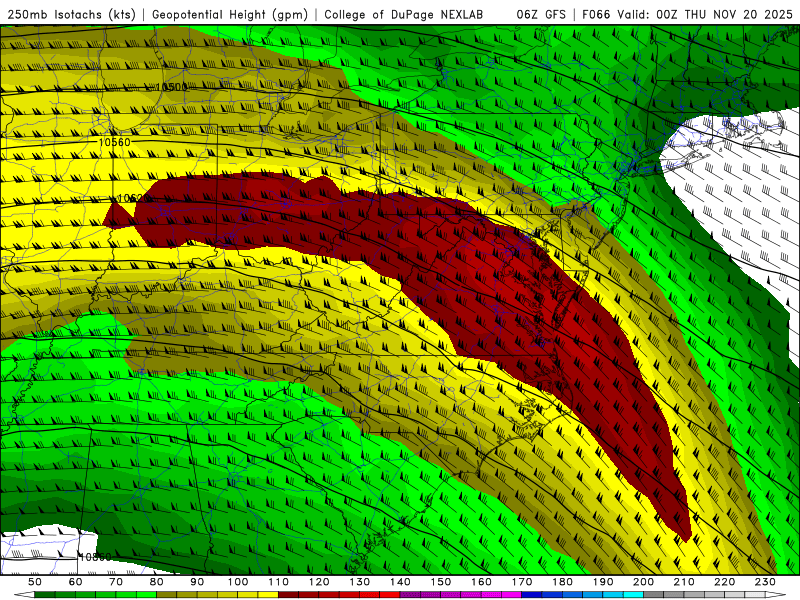This screenshot has height=600, width=800.
Task: Click the 120 value on the color scale
Action: [319, 582]
